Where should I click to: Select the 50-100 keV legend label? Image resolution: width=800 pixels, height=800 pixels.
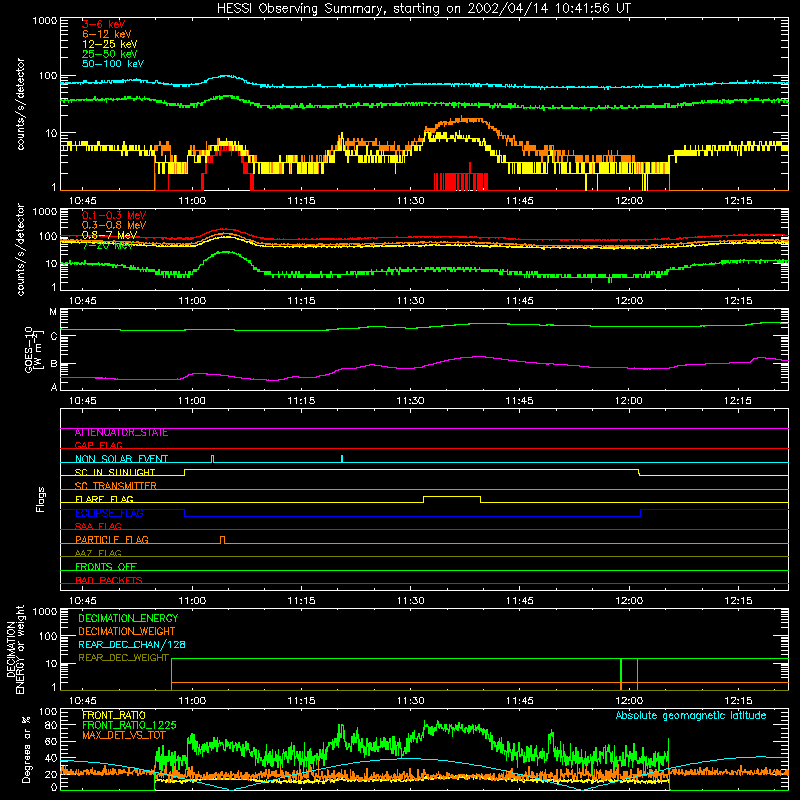113,64
